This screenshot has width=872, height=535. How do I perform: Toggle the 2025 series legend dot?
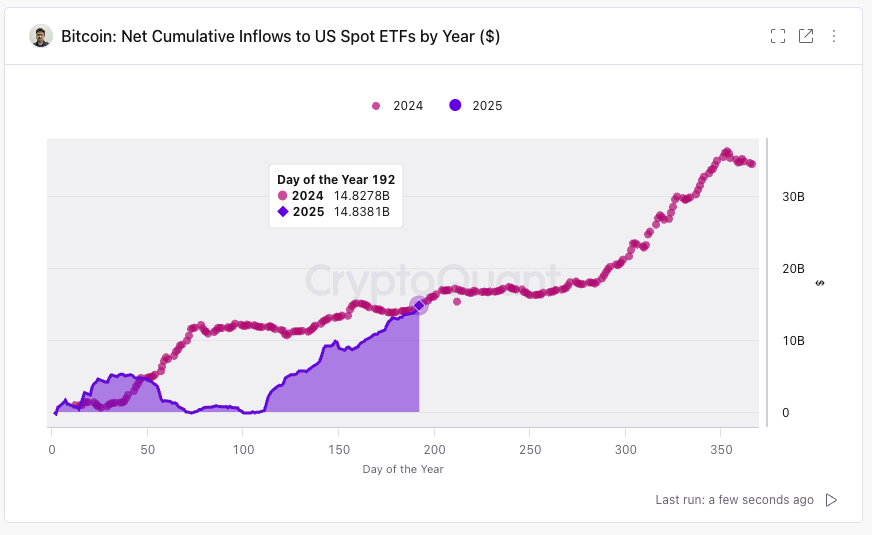pyautogui.click(x=455, y=105)
